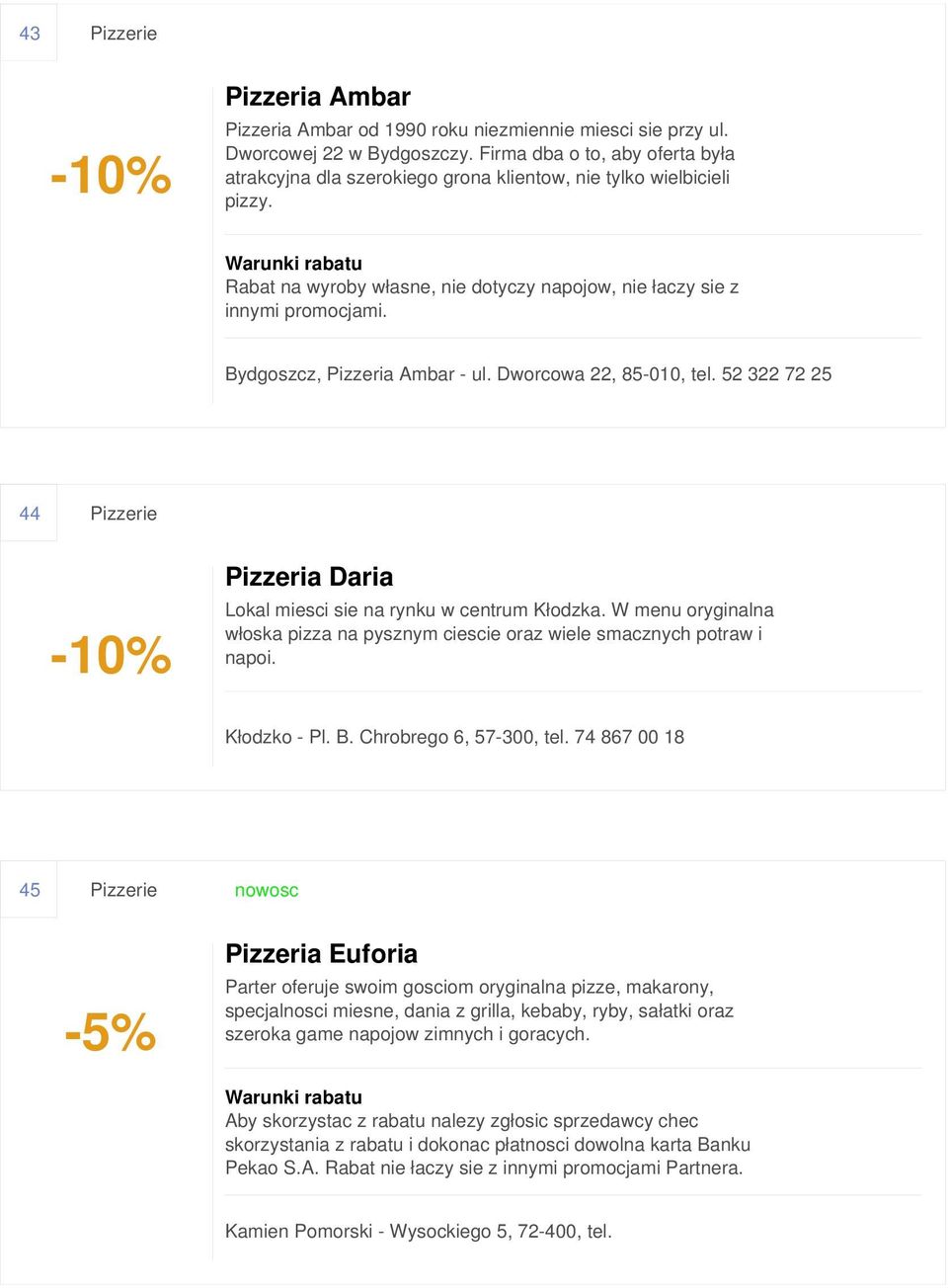The image size is (948, 1288).
Task: Click the Warunki rabatu heading under Pizzeria Euforia
Action: pyautogui.click(x=293, y=1097)
